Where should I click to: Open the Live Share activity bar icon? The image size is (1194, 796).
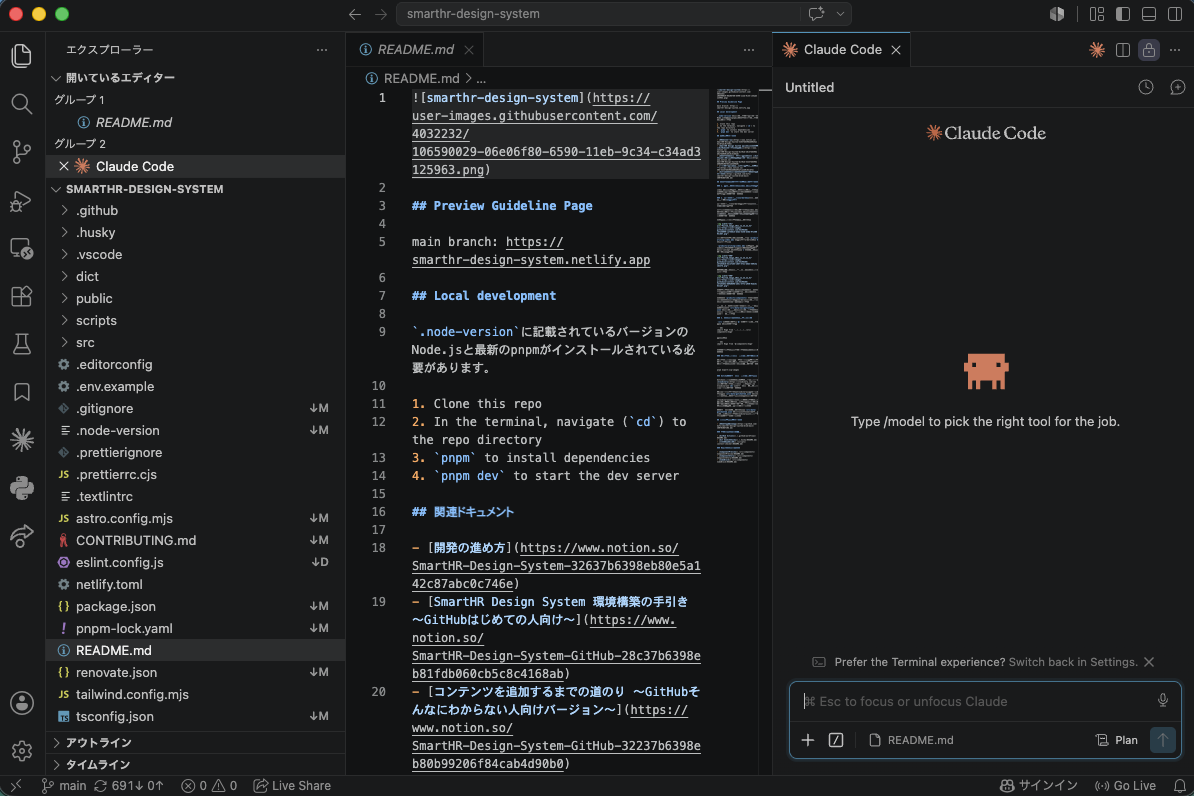click(21, 536)
